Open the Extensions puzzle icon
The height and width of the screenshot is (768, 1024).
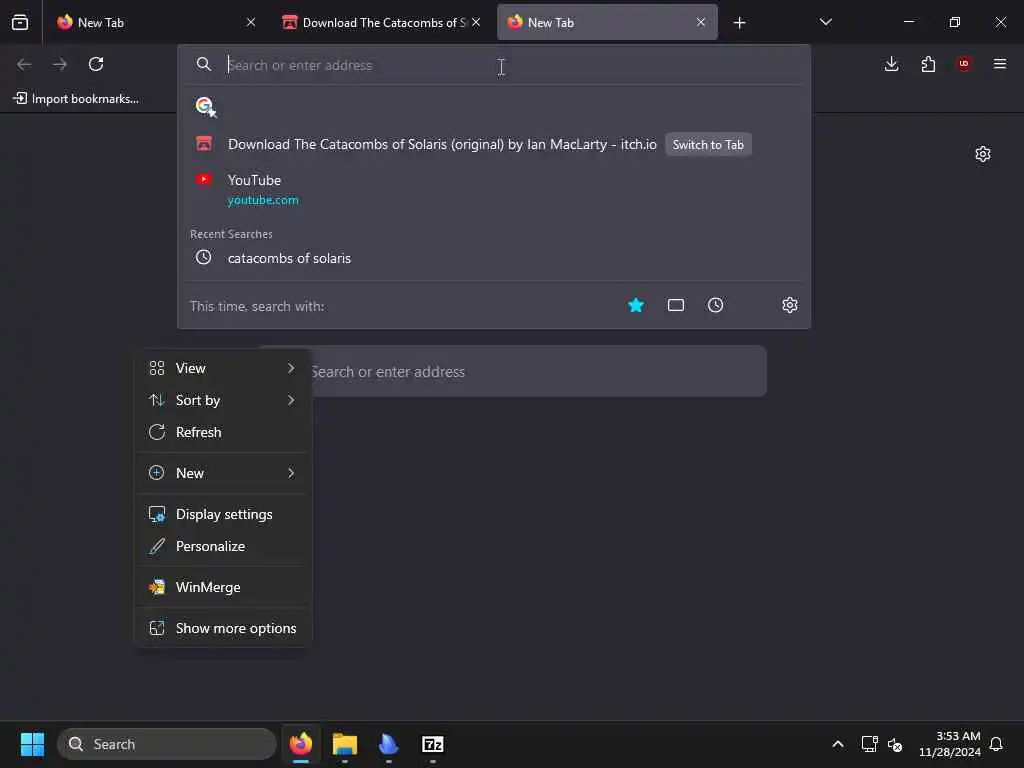click(x=928, y=64)
